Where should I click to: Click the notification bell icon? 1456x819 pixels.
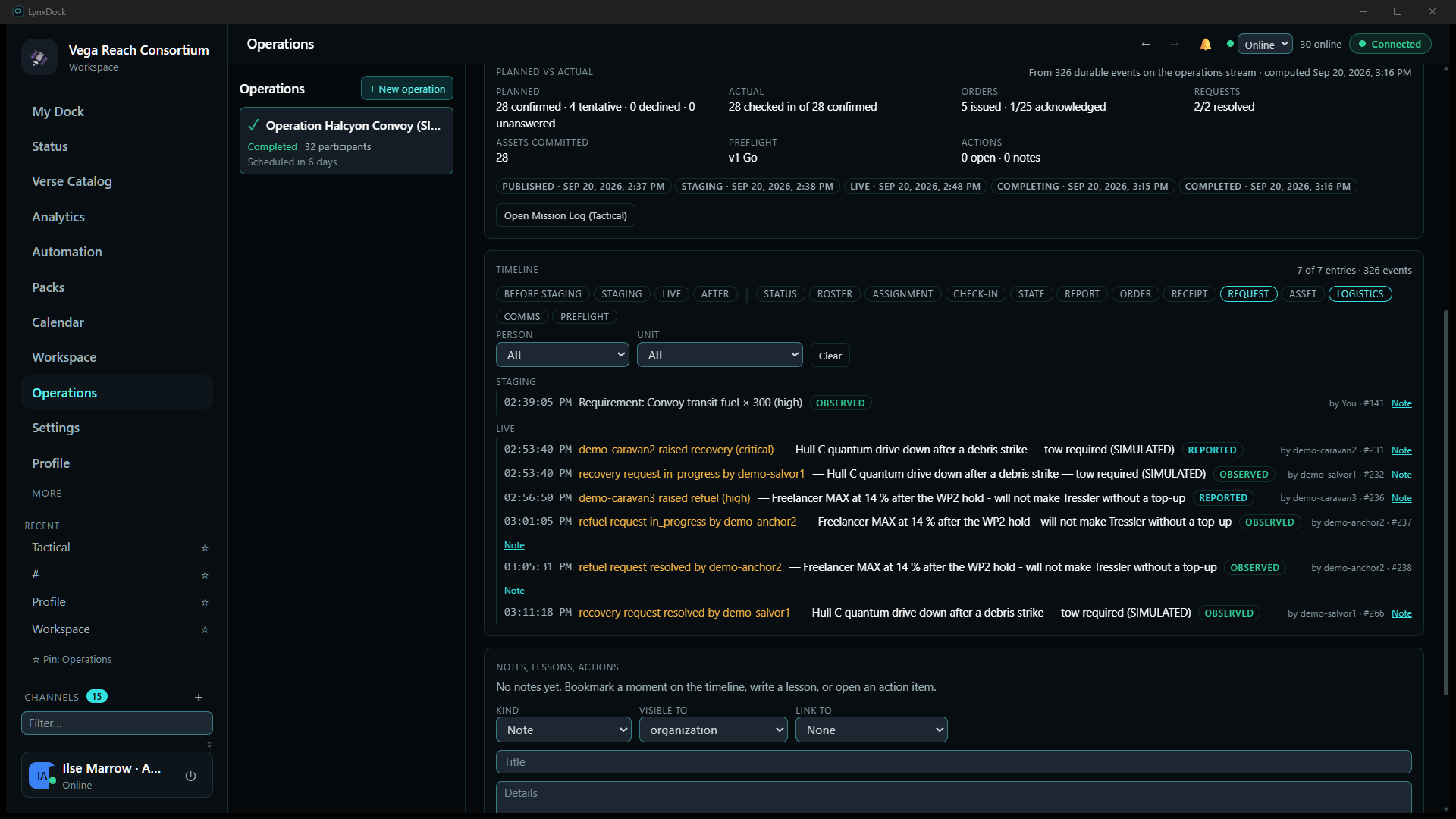point(1205,44)
